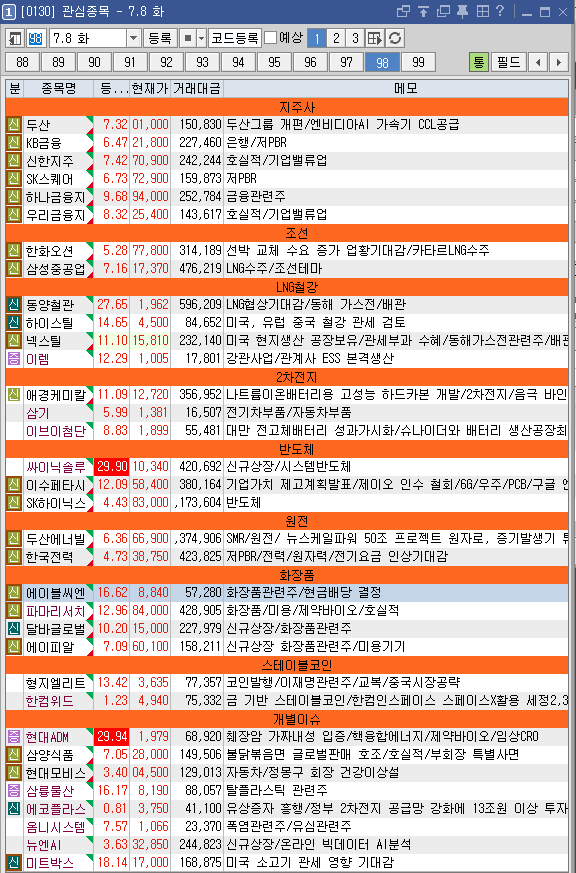
Task: Go to next tab group arrow
Action: click(559, 62)
